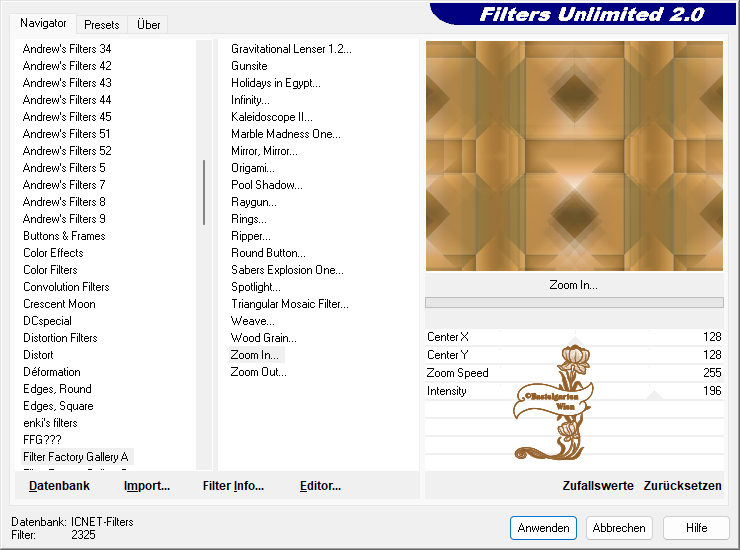
Task: Choose Origami... filter
Action: (x=252, y=168)
